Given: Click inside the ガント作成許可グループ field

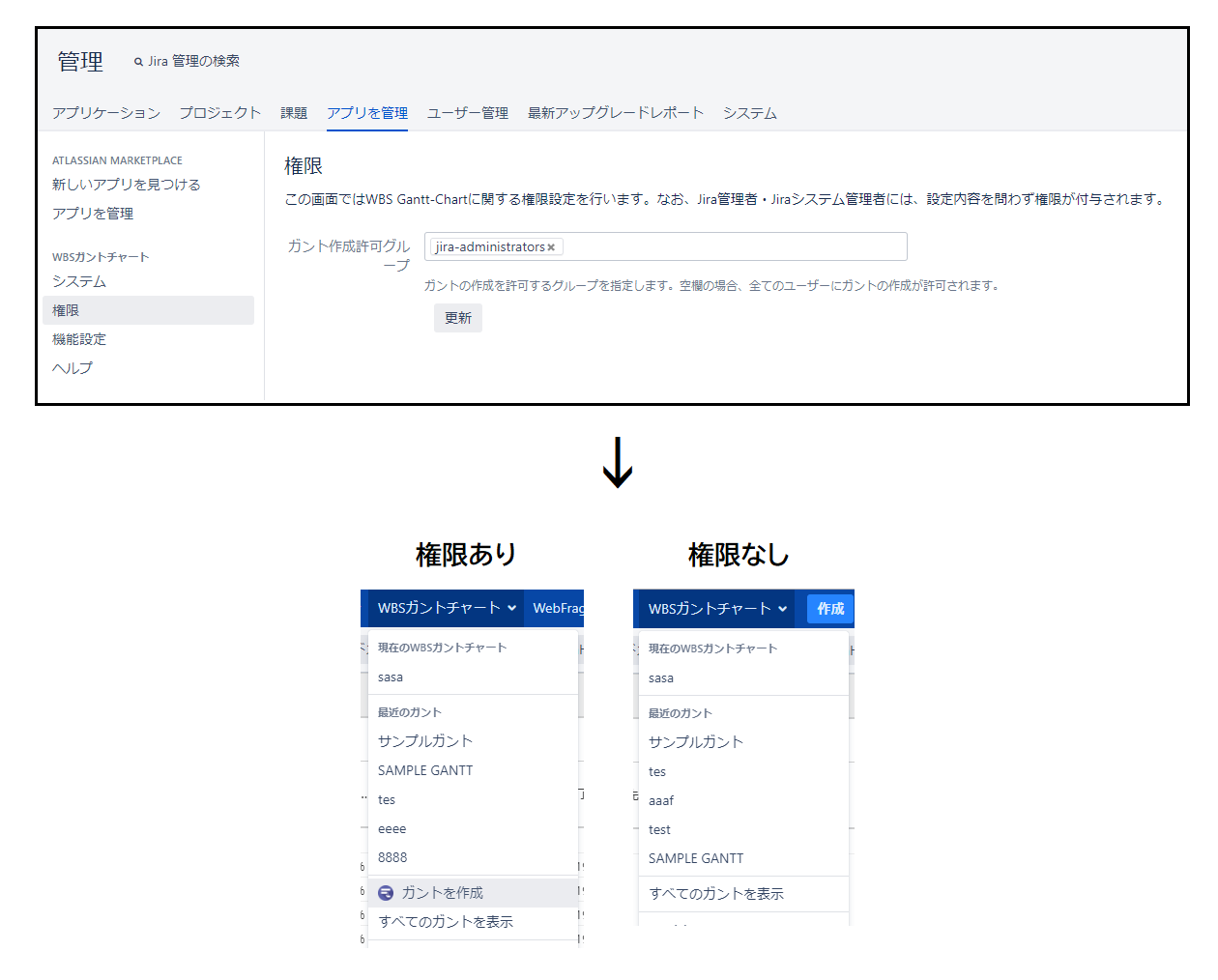Looking at the screenshot, I should (666, 246).
